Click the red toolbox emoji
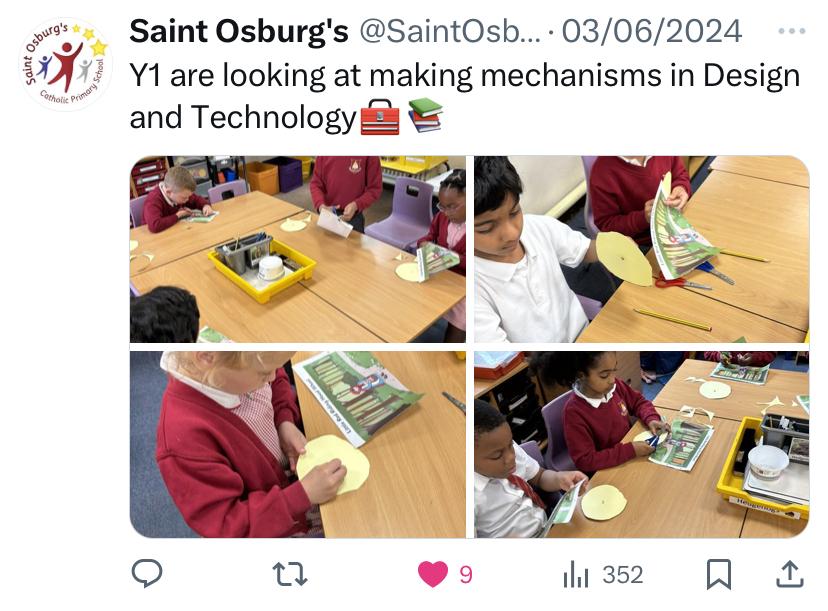 click(380, 117)
